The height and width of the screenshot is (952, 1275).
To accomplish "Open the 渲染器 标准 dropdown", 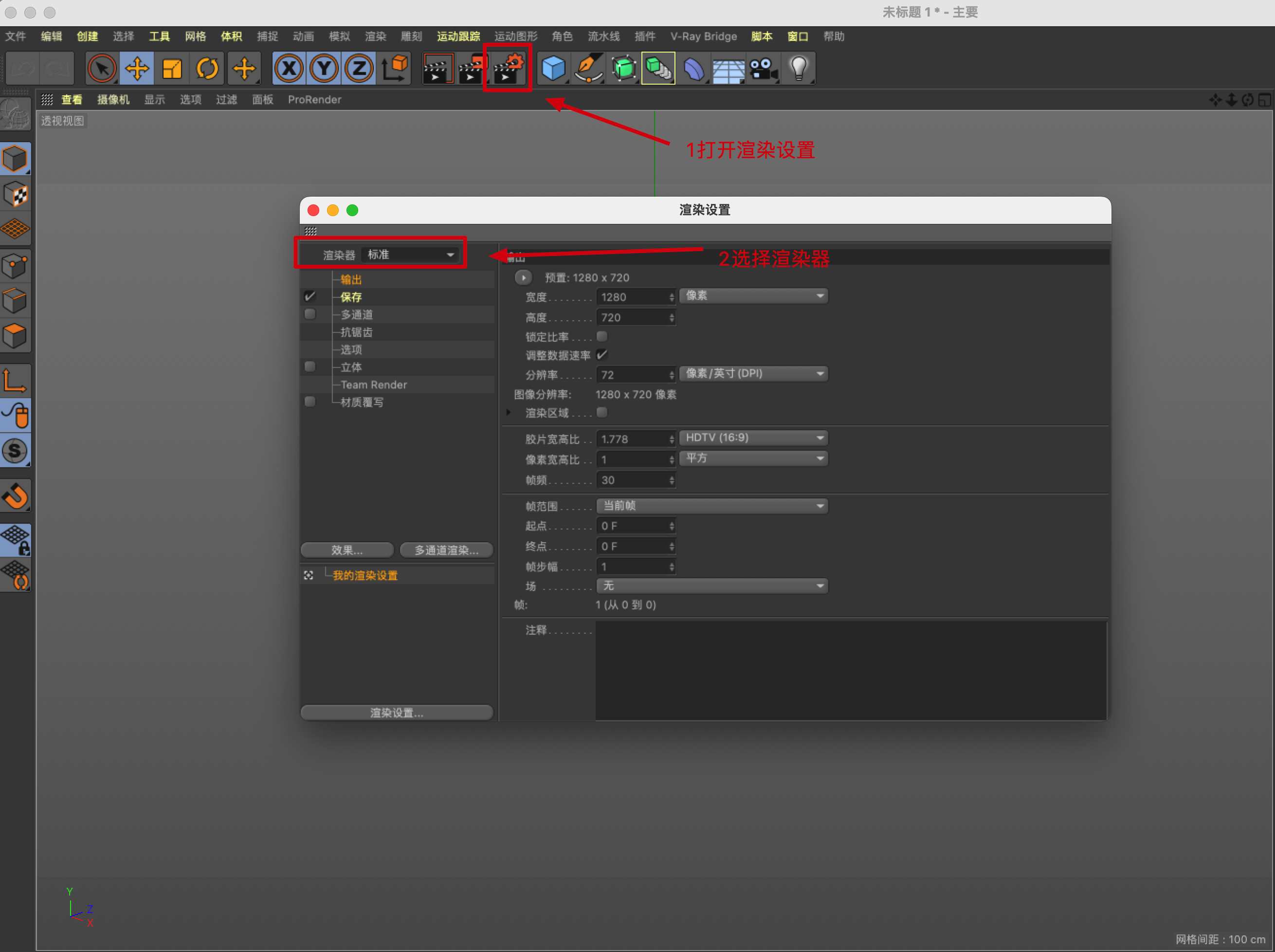I will click(410, 255).
